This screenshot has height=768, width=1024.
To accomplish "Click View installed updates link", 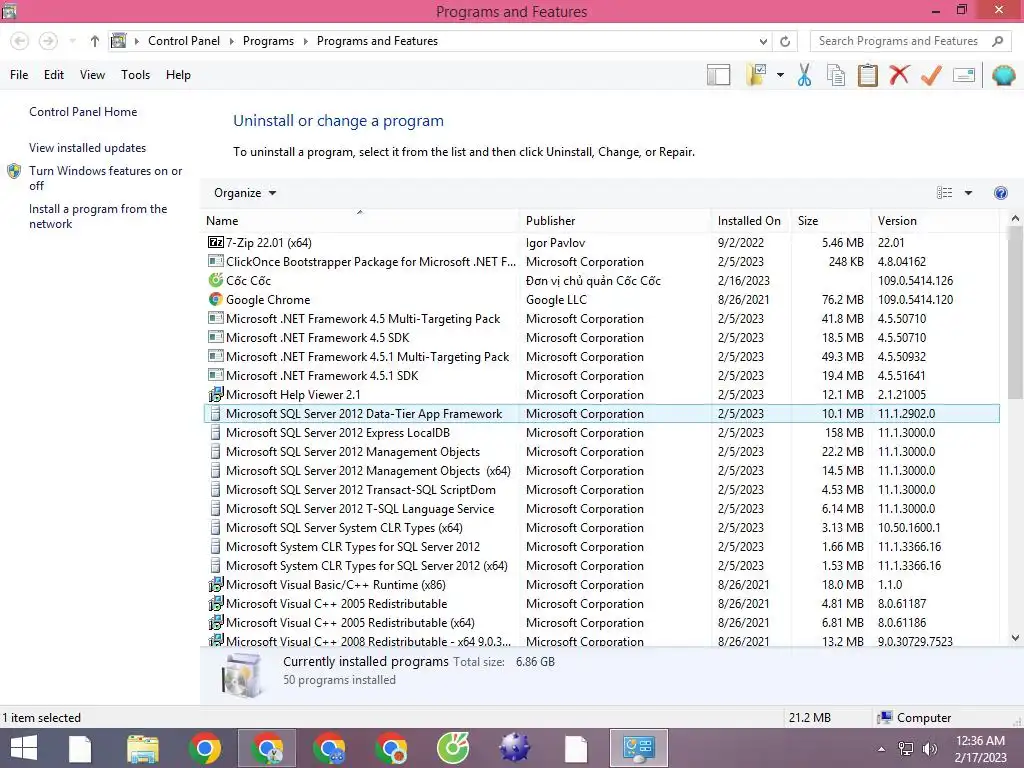I will [88, 148].
